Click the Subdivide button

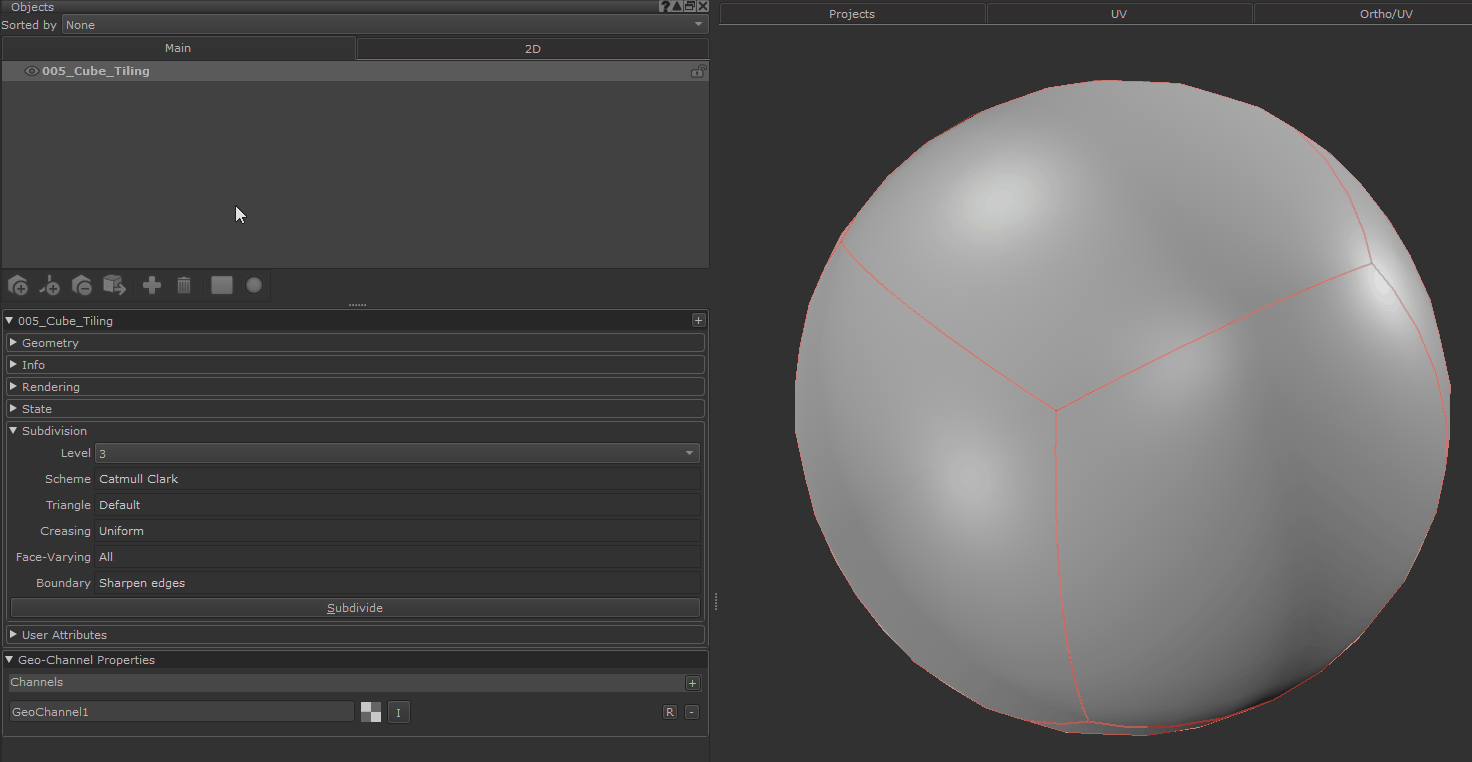[355, 608]
